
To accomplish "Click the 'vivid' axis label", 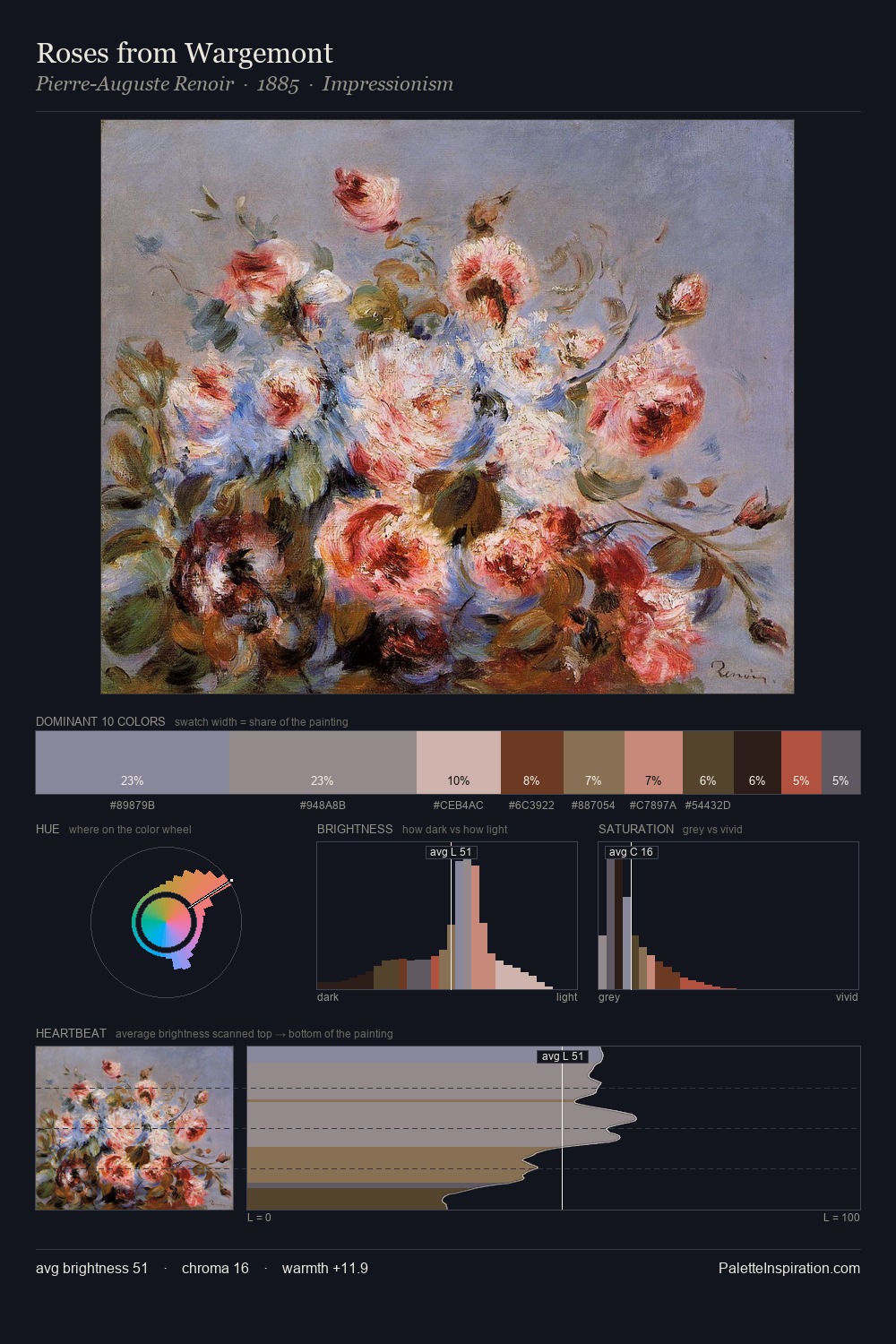I will click(x=847, y=997).
